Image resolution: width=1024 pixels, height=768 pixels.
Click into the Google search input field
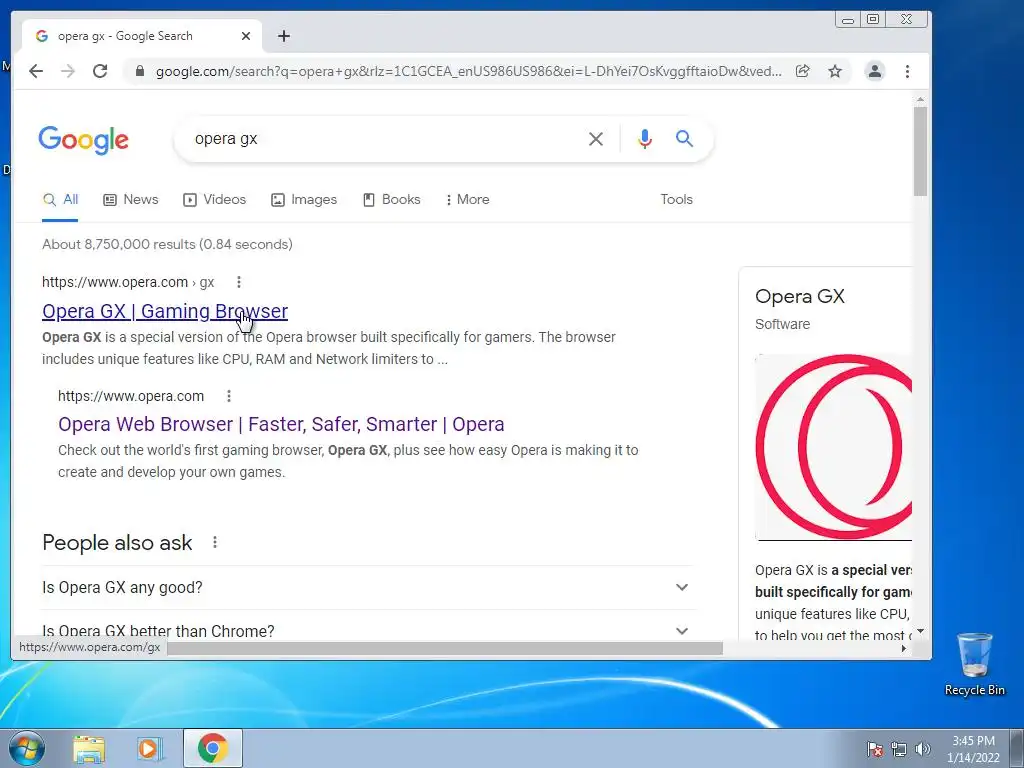click(385, 139)
